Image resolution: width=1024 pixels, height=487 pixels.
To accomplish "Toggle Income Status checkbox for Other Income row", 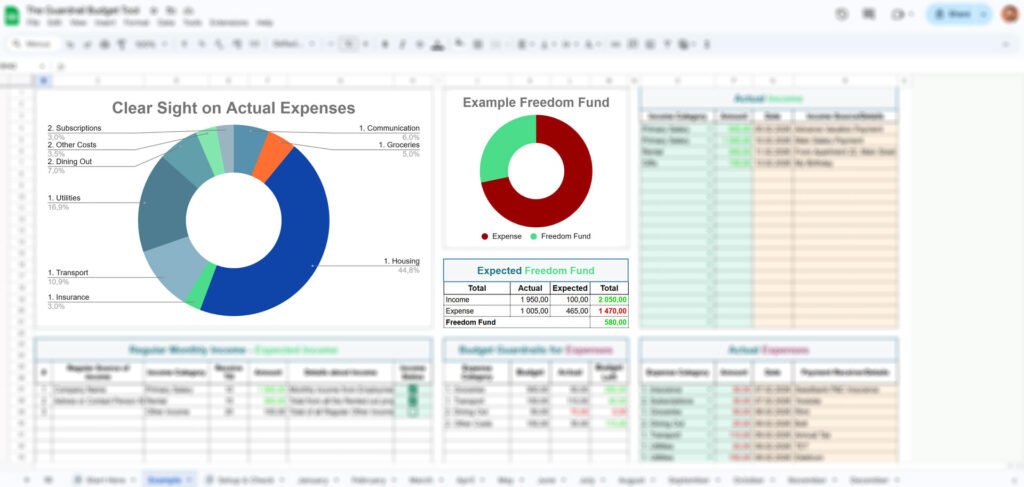I will [x=413, y=411].
